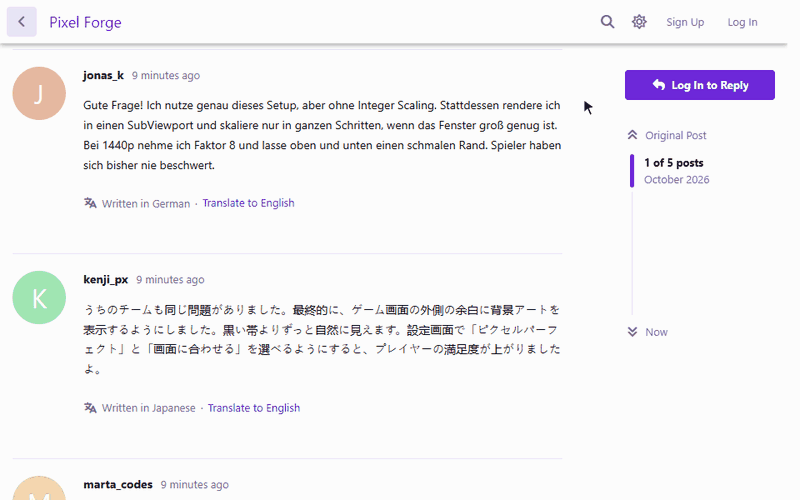
Task: Click the double-down chevron icon beside Now
Action: [632, 332]
